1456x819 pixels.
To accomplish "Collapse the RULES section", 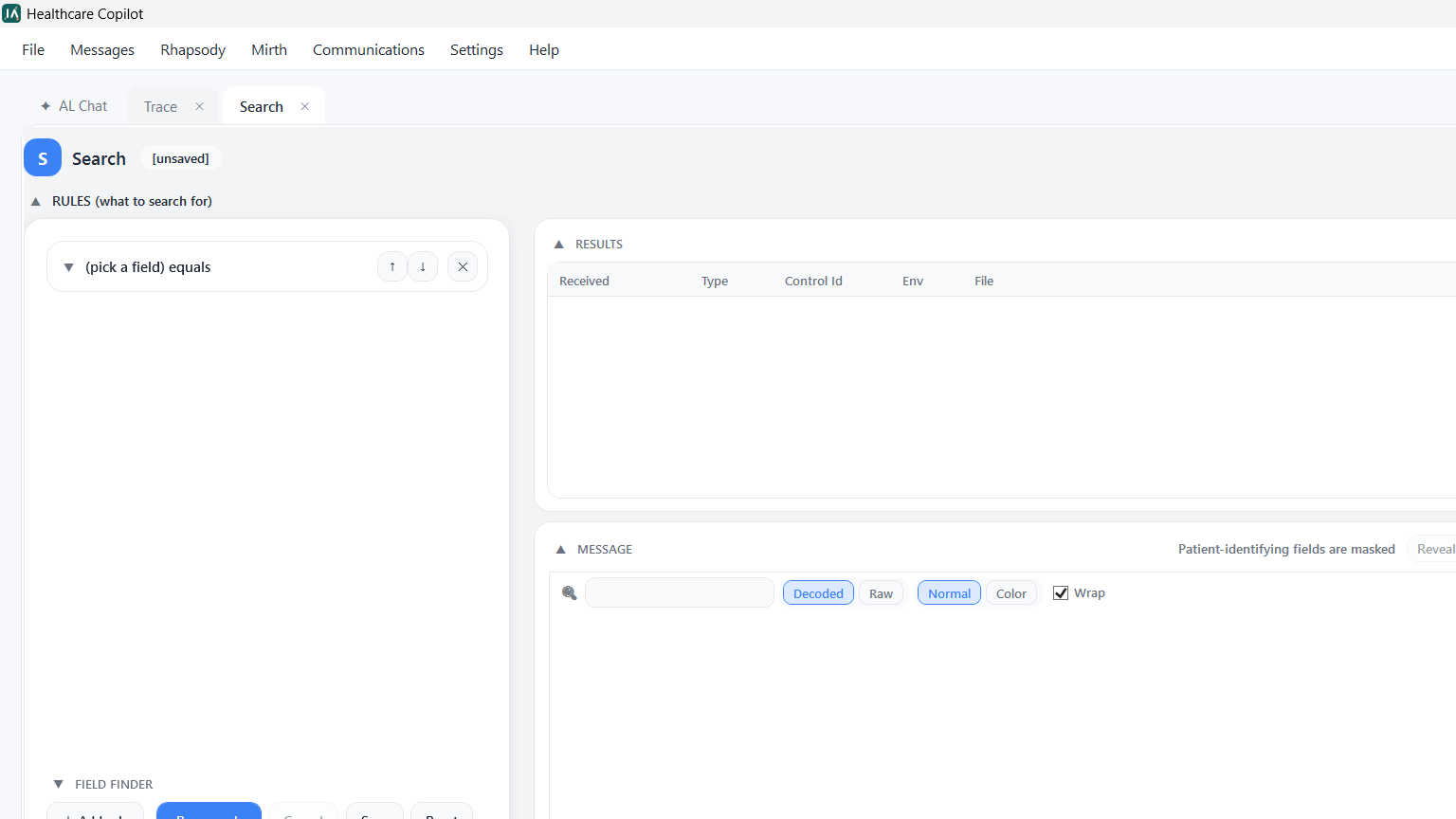I will pos(36,201).
